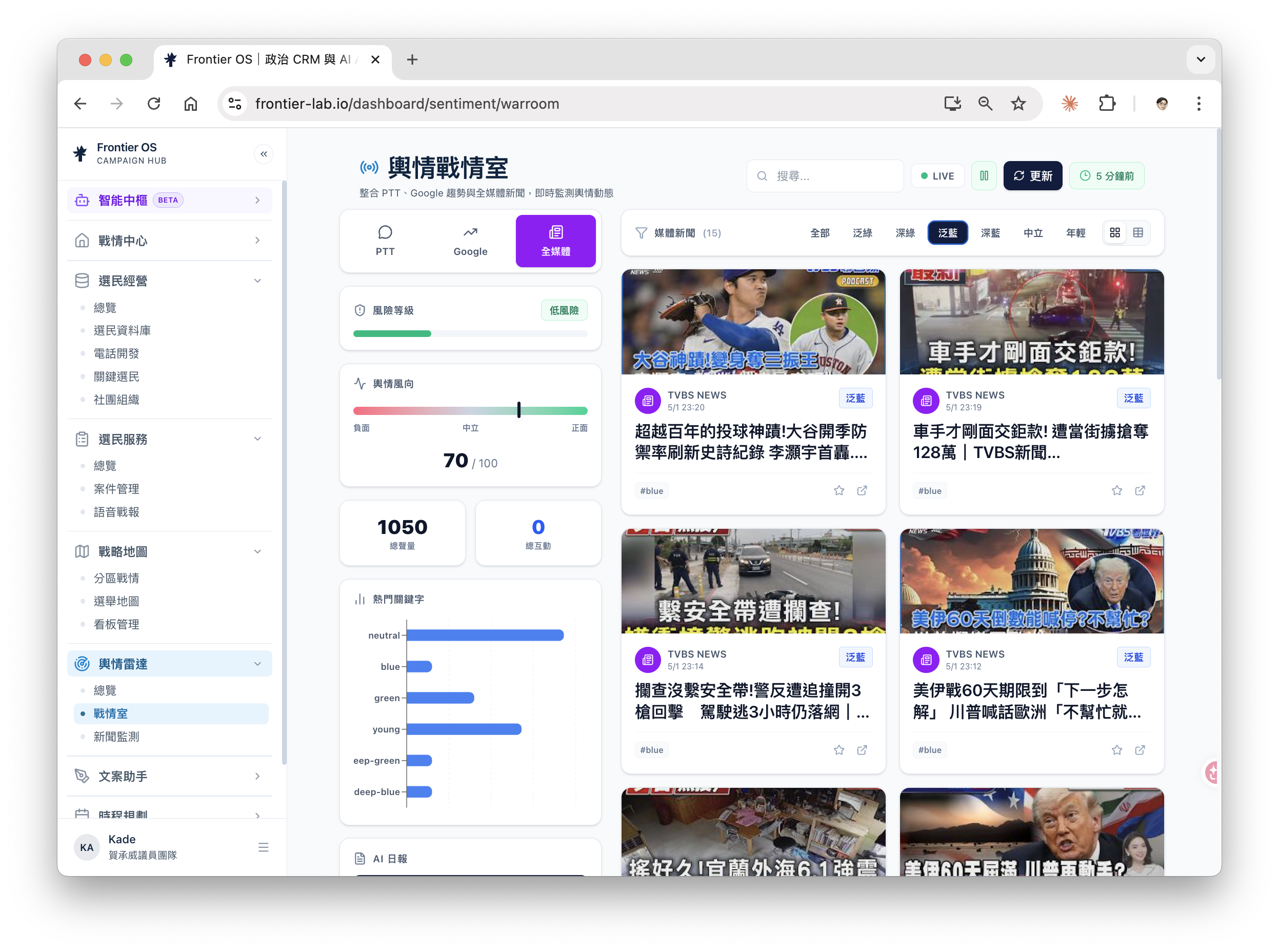The height and width of the screenshot is (952, 1279).
Task: Click the neutral bar in 熱門關鍵字 chart
Action: click(x=485, y=635)
